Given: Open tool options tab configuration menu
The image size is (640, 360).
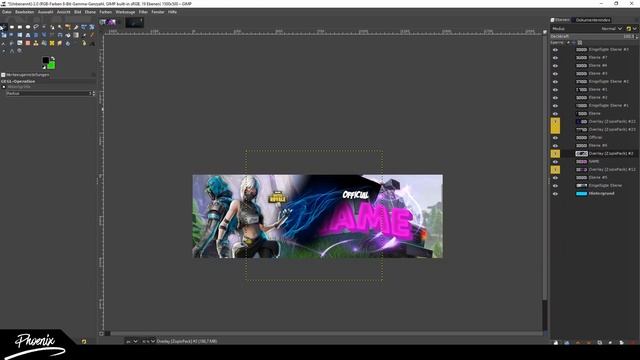Looking at the screenshot, I should tap(93, 75).
